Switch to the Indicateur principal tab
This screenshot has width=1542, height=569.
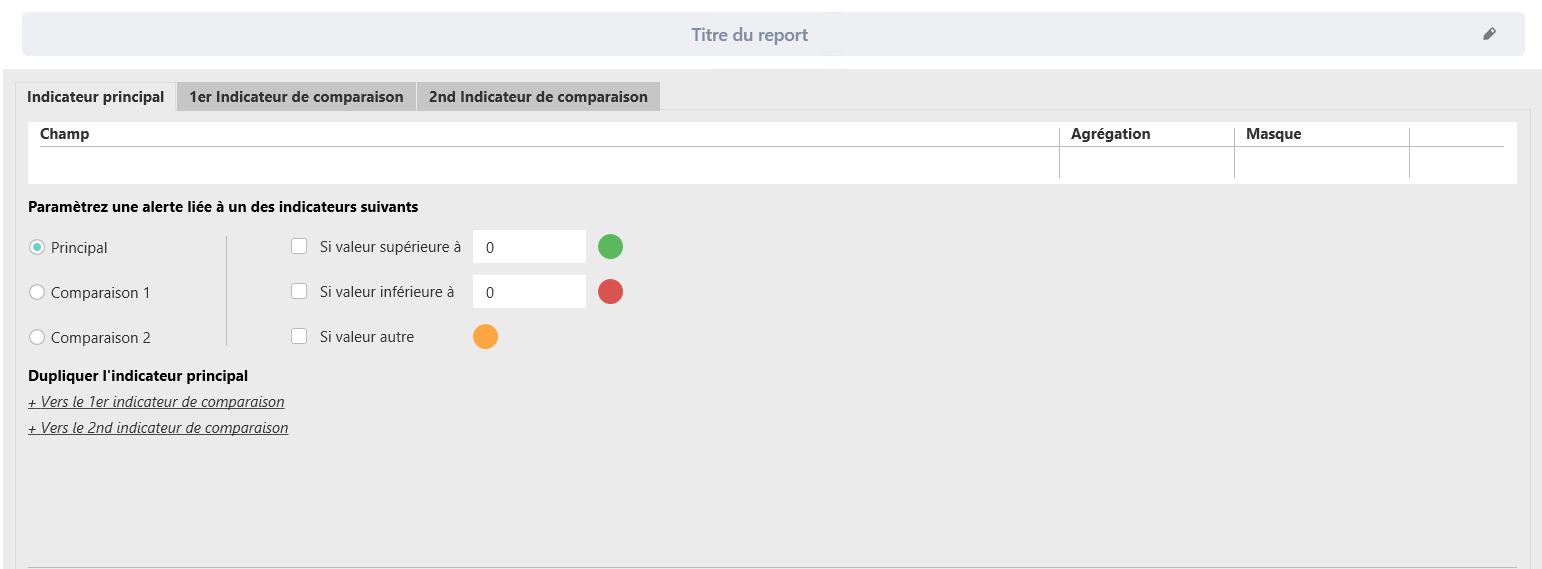click(x=96, y=97)
